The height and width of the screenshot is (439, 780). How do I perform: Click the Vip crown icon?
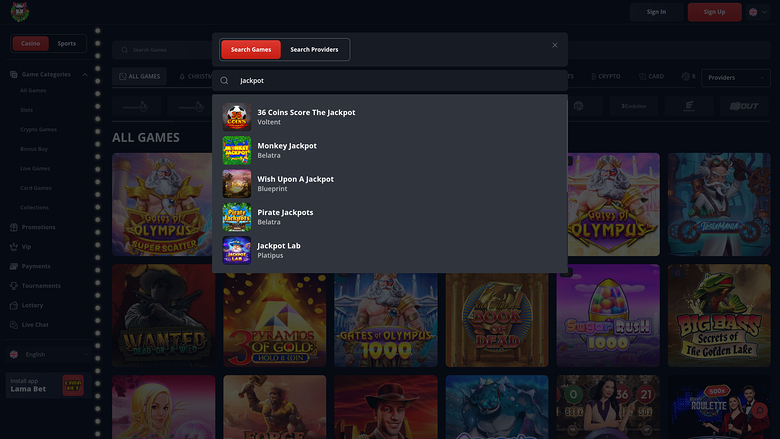click(14, 247)
